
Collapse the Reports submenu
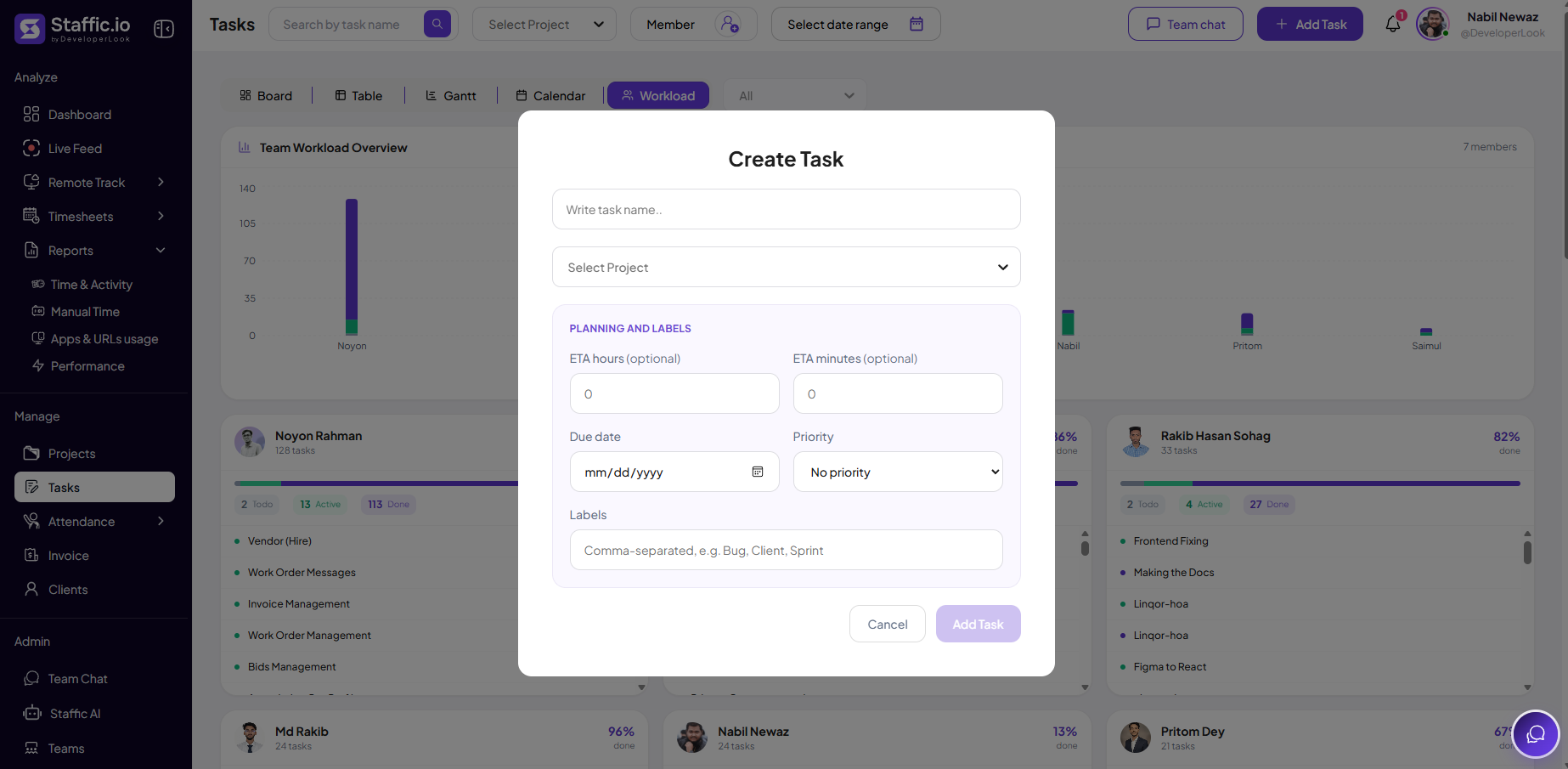(161, 250)
